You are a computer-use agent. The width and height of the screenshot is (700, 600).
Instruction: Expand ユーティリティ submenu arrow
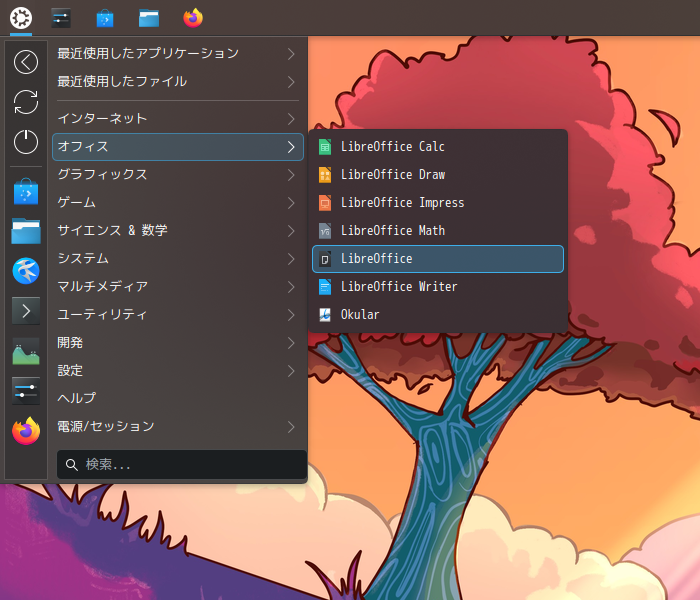coord(291,315)
